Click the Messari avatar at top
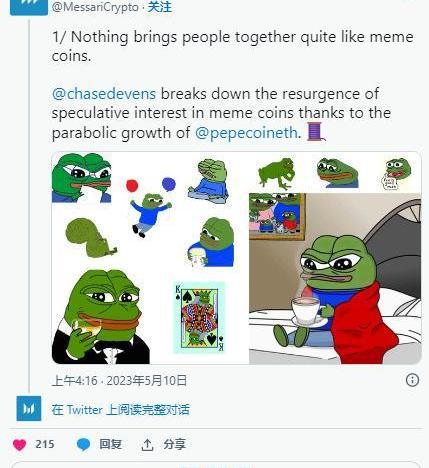 (x=29, y=7)
